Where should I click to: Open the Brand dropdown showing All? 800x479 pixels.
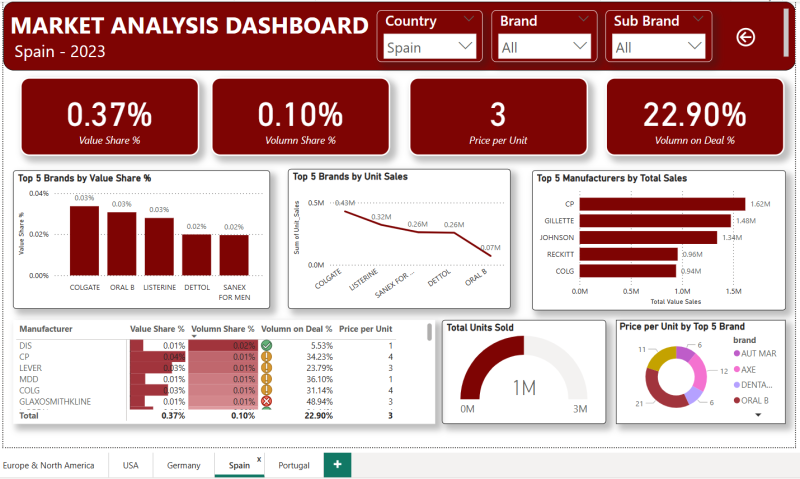click(544, 47)
